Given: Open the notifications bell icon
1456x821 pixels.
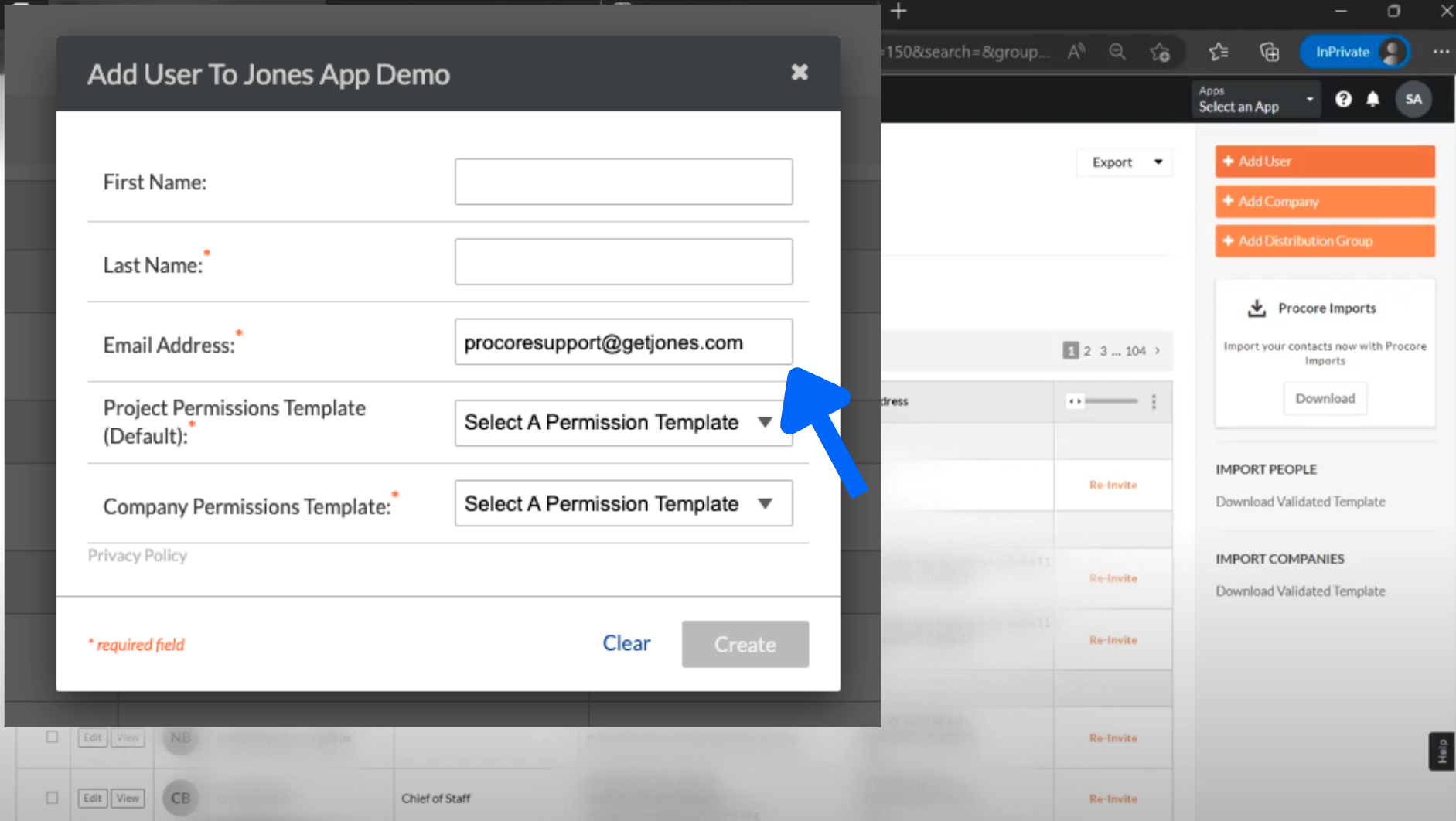Looking at the screenshot, I should [1372, 99].
